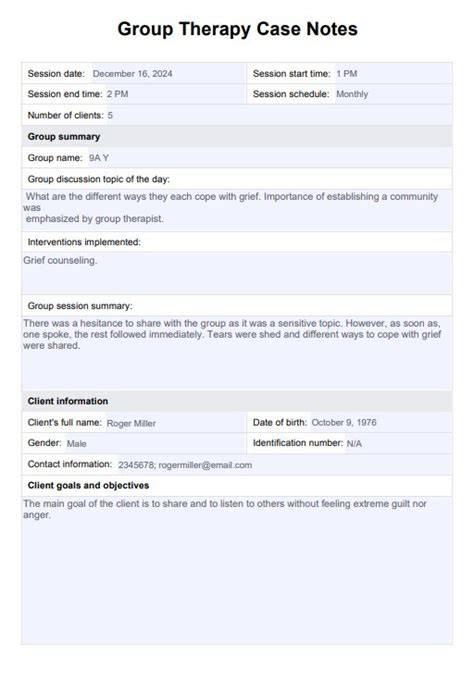The height and width of the screenshot is (680, 474).
Task: Select the Identification number field
Action: 398,443
